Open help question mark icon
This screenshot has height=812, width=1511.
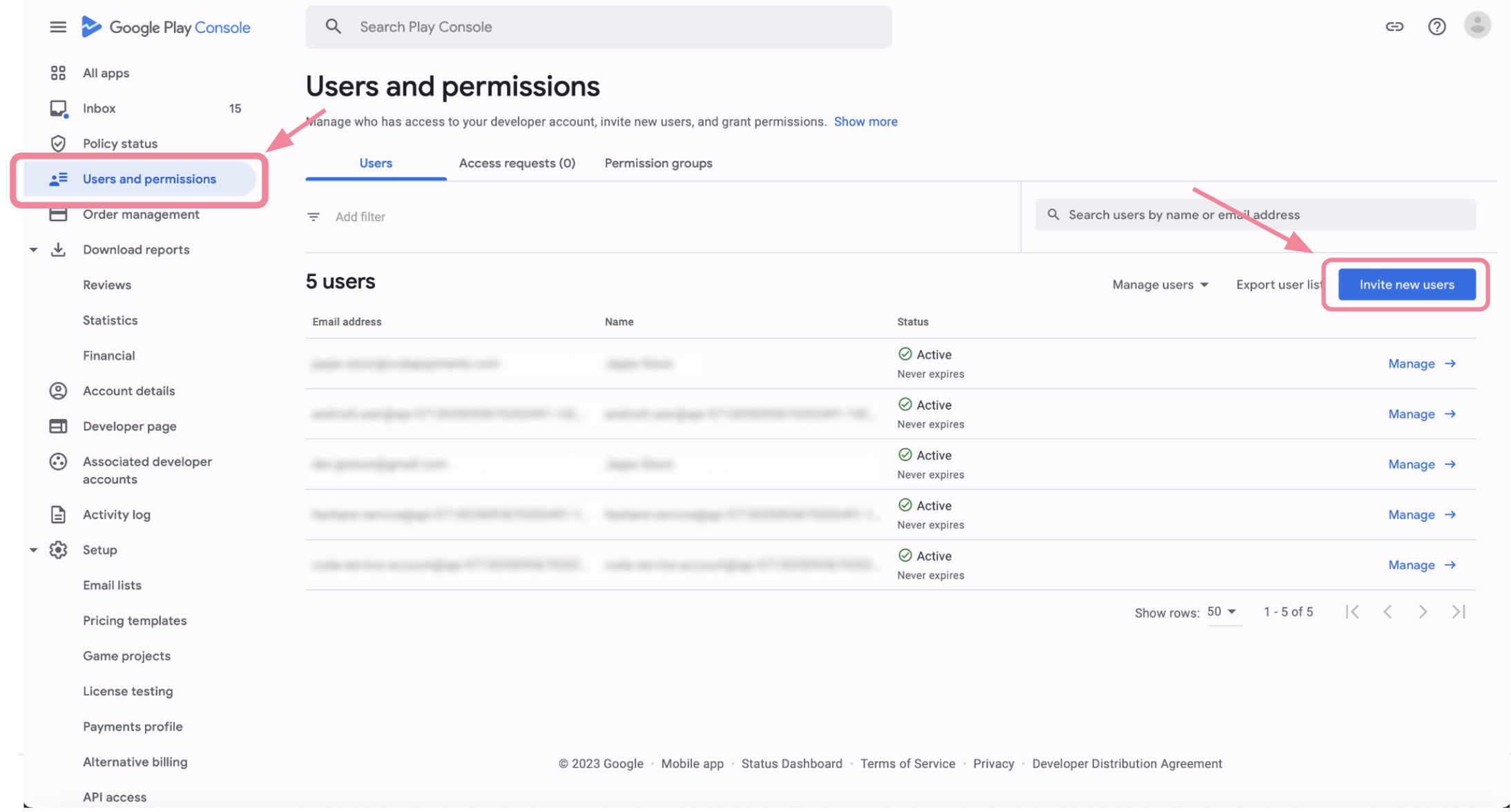pyautogui.click(x=1436, y=26)
